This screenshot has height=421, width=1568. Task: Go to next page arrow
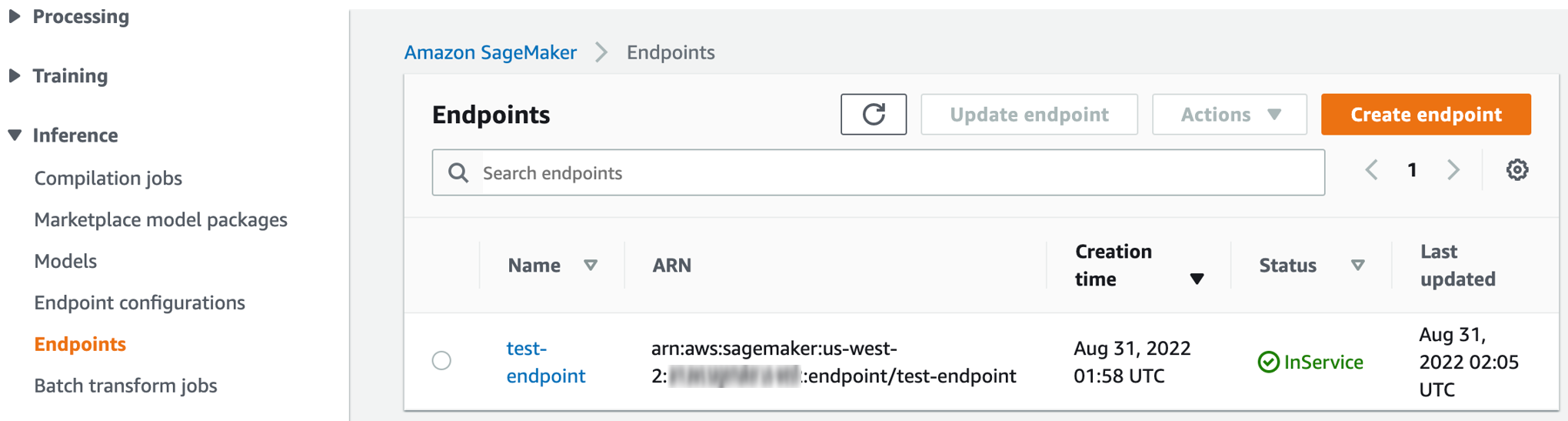point(1453,170)
